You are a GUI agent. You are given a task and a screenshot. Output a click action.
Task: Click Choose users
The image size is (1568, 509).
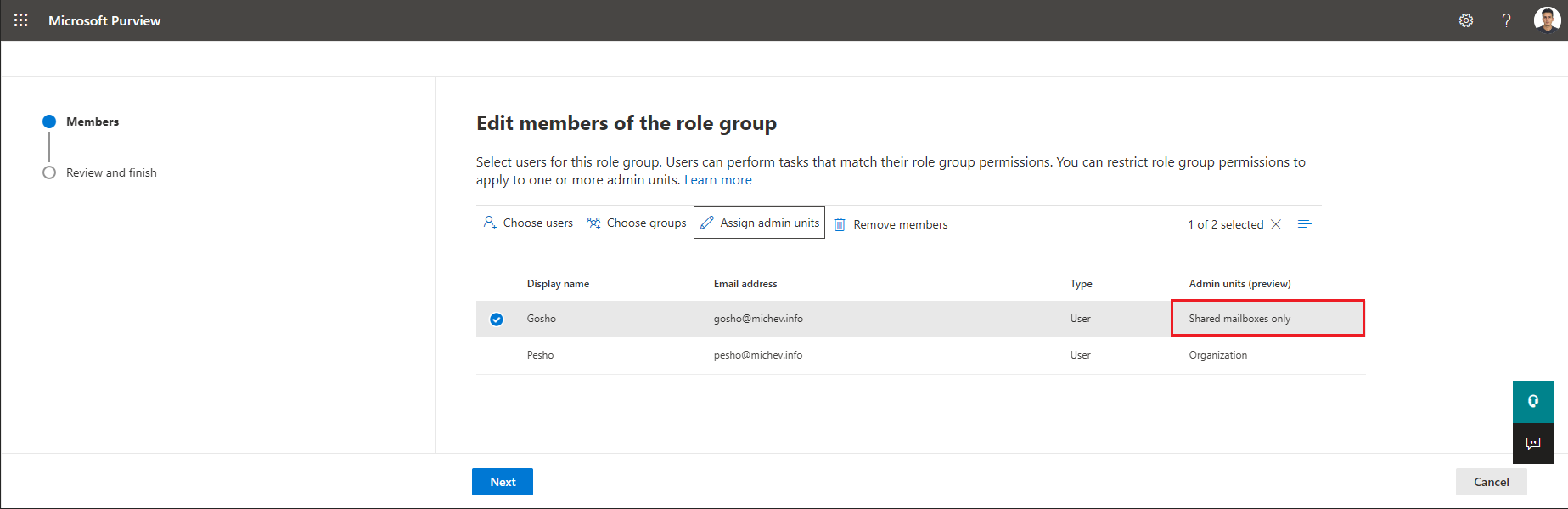[x=528, y=223]
